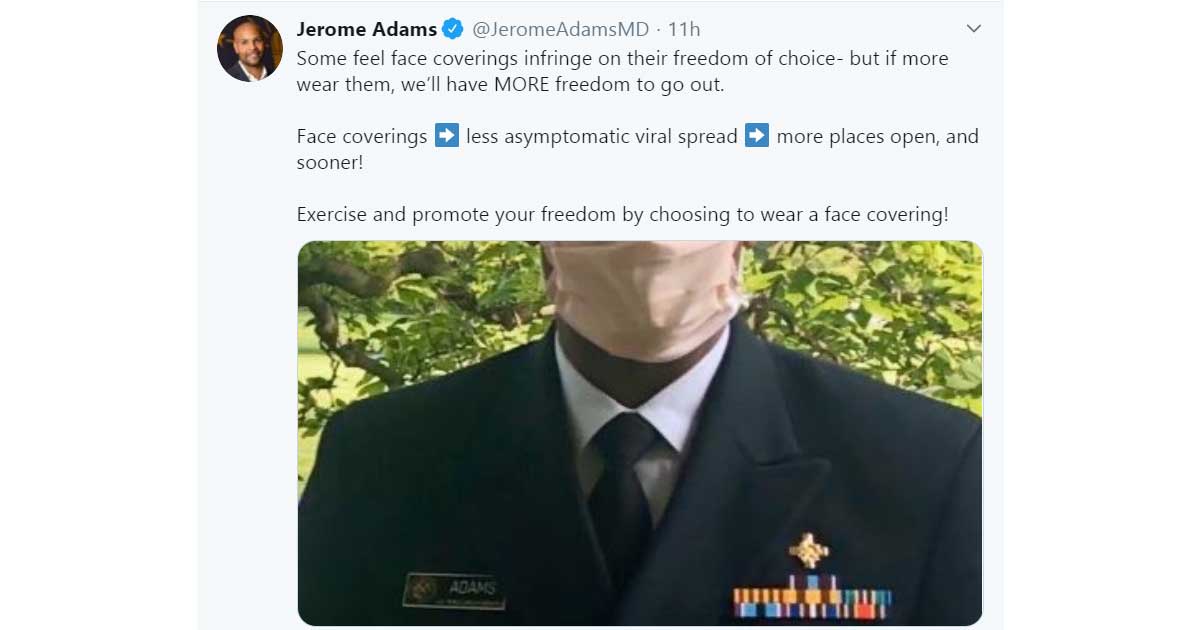Click the word 'sooner!' in the tweet

coord(330,162)
